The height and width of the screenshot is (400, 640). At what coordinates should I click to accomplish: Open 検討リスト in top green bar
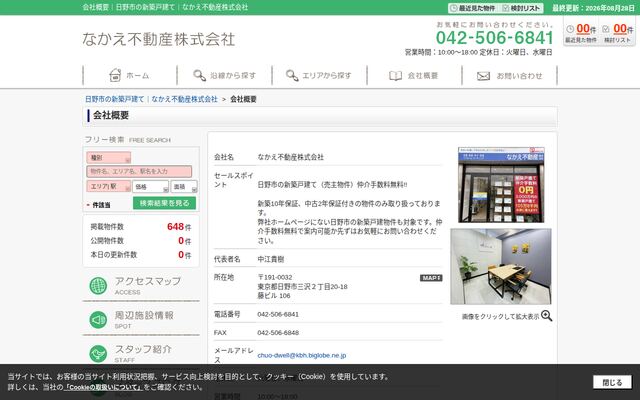[x=522, y=8]
